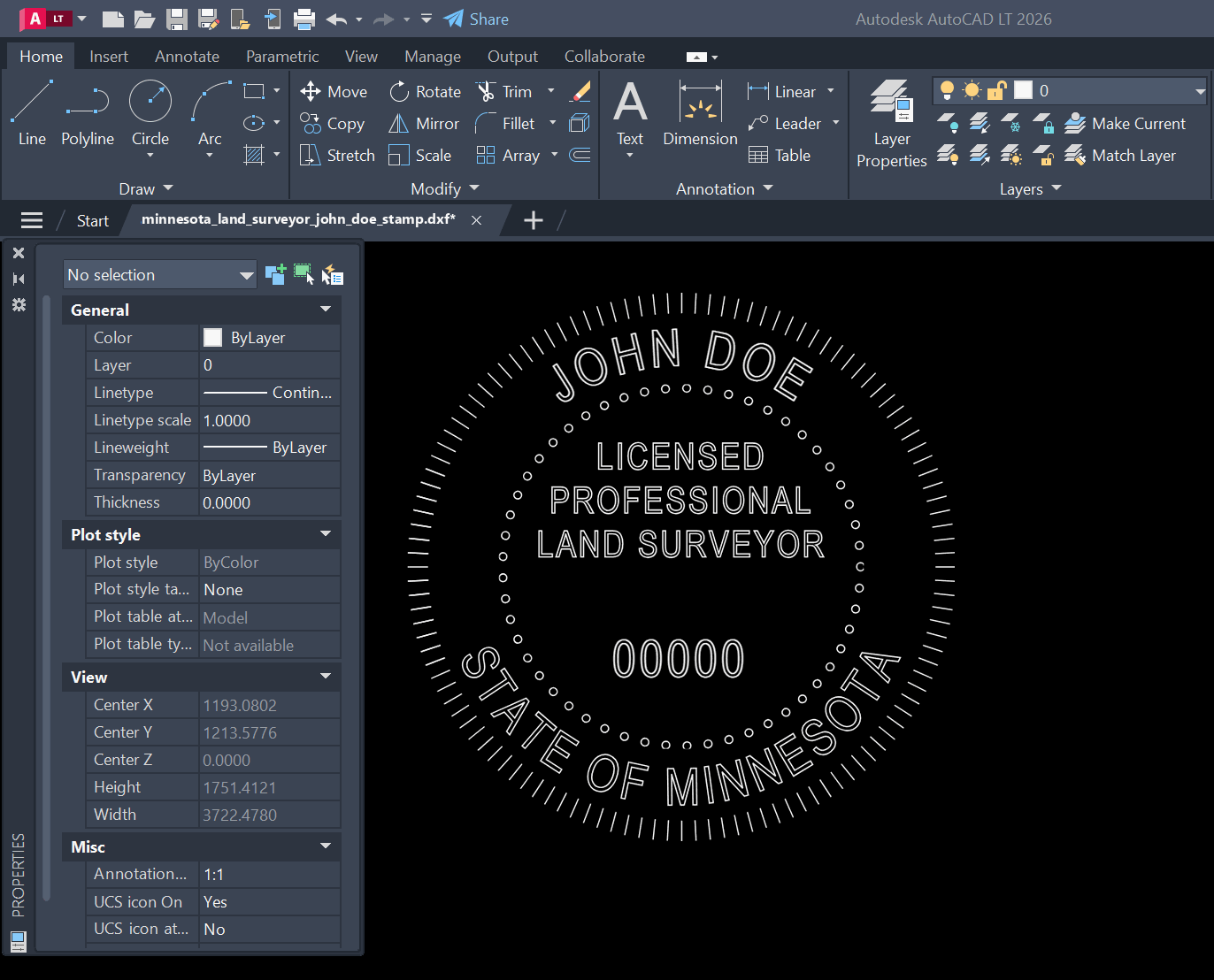Screen dimensions: 1214x980
Task: Click Make Current layer button
Action: point(1125,124)
